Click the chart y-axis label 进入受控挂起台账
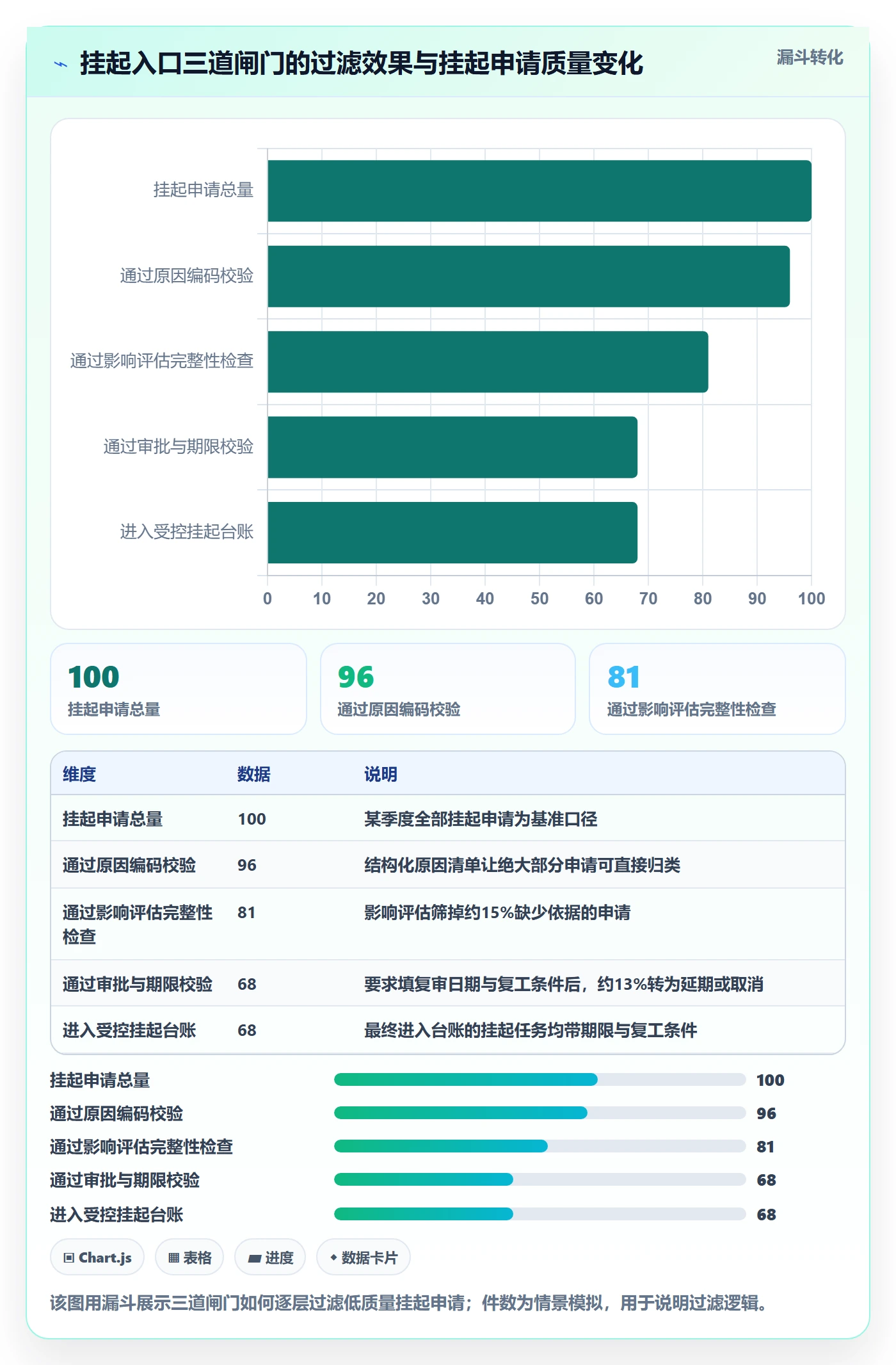The height and width of the screenshot is (1365, 896). [187, 532]
